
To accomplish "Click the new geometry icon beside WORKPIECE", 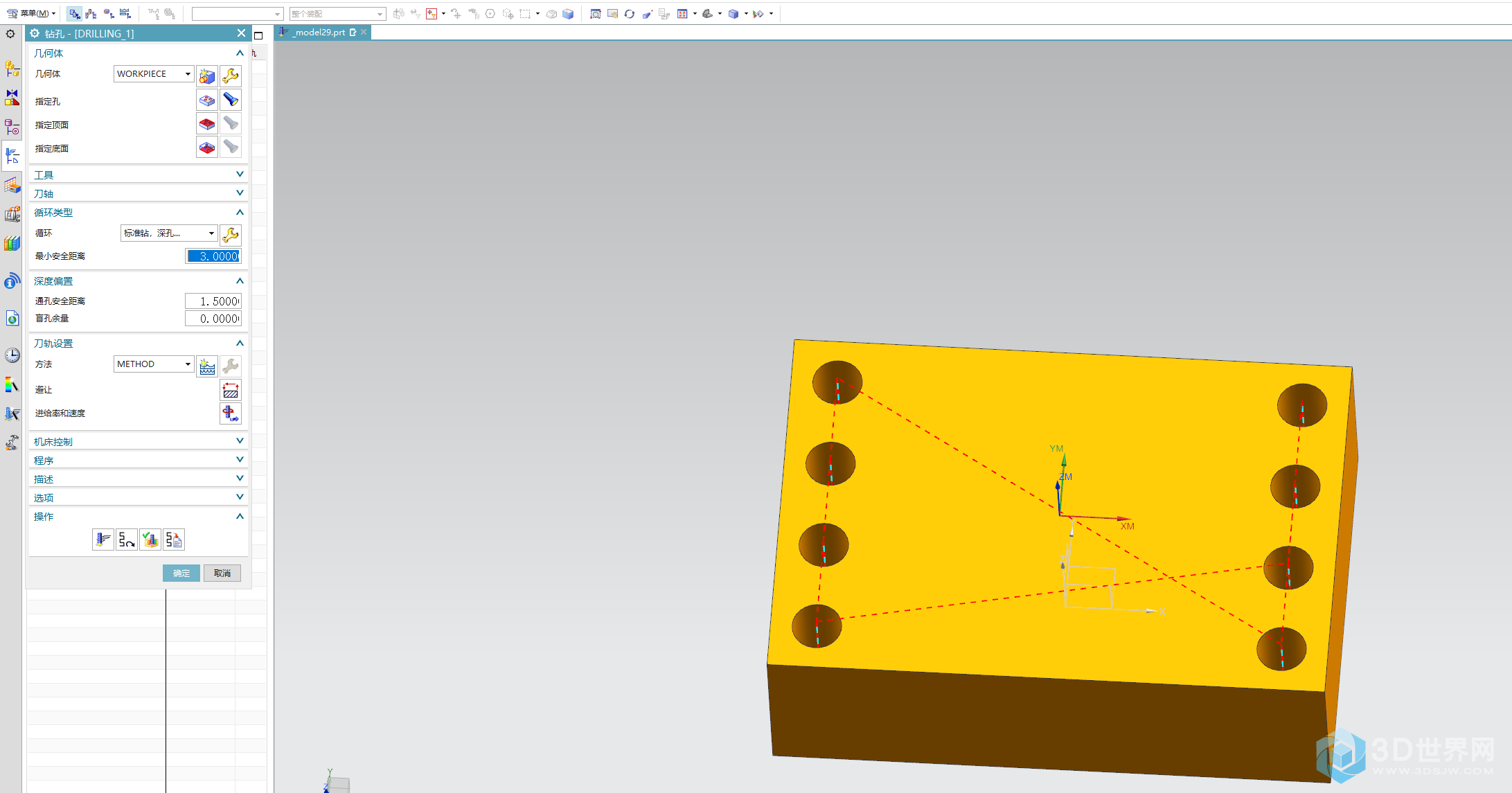I will pos(207,75).
